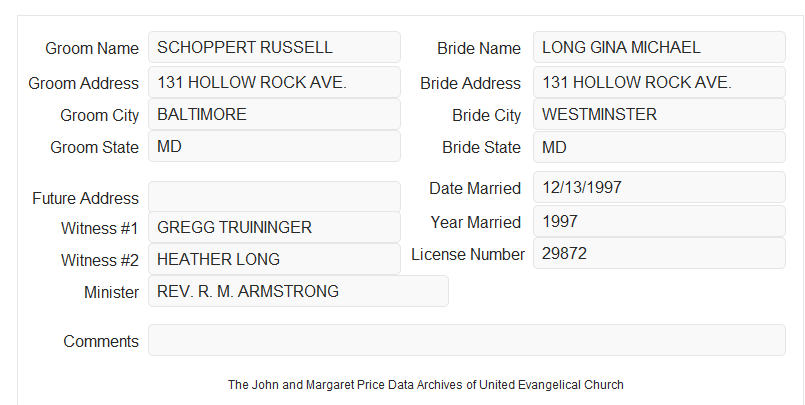Select Witness #1 field GREGG TRUININGER
The image size is (805, 405).
click(274, 227)
